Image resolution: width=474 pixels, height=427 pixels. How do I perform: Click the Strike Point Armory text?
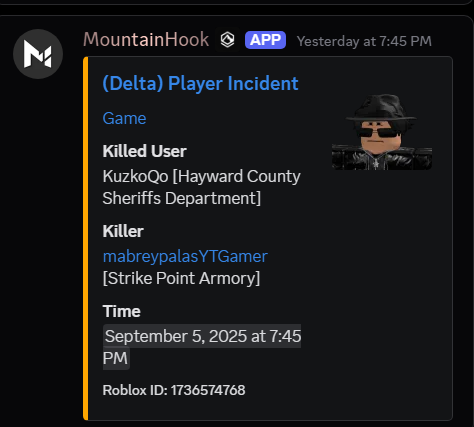pos(181,278)
